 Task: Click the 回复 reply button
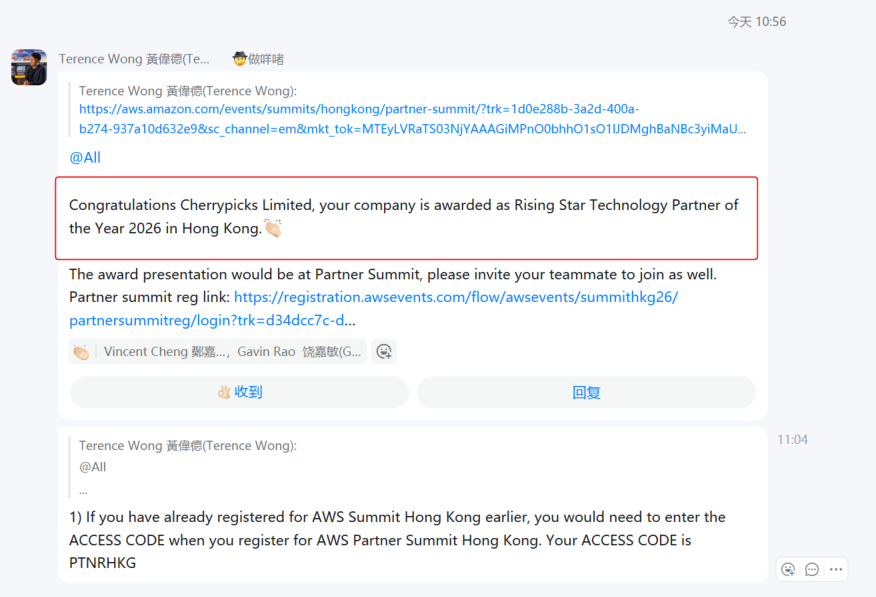coord(586,392)
